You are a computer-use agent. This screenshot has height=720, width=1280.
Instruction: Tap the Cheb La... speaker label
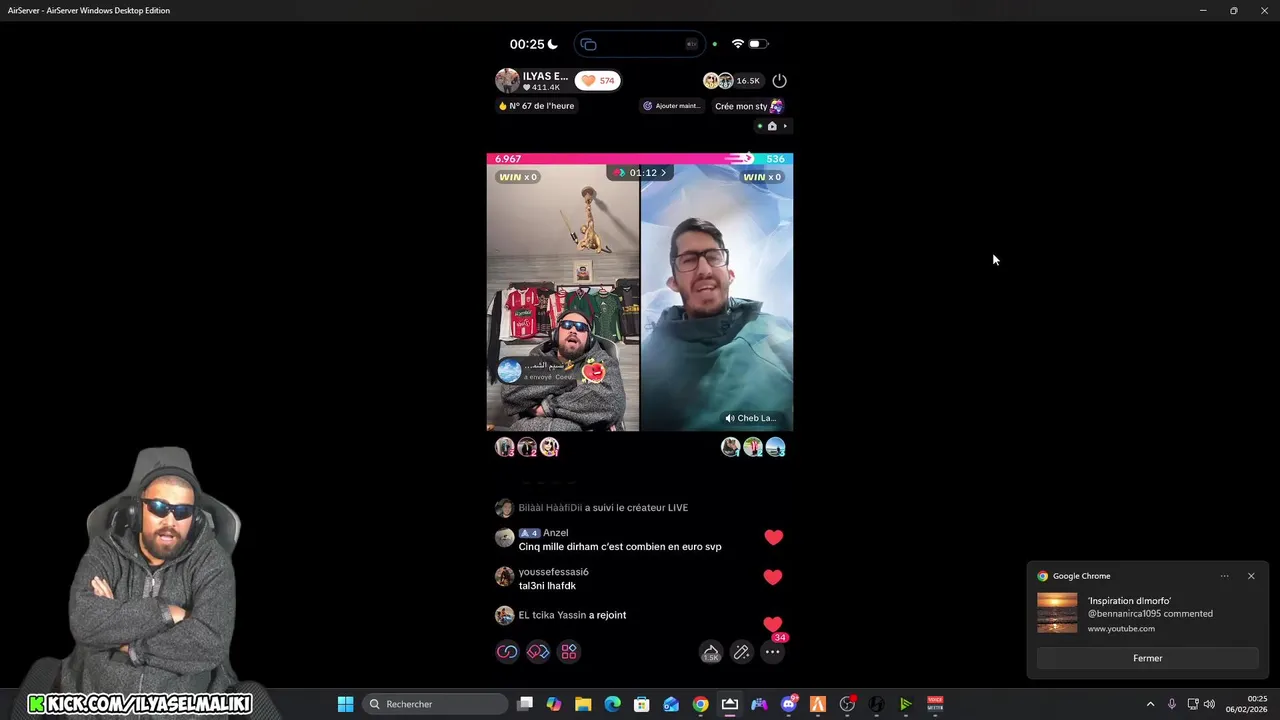(750, 418)
